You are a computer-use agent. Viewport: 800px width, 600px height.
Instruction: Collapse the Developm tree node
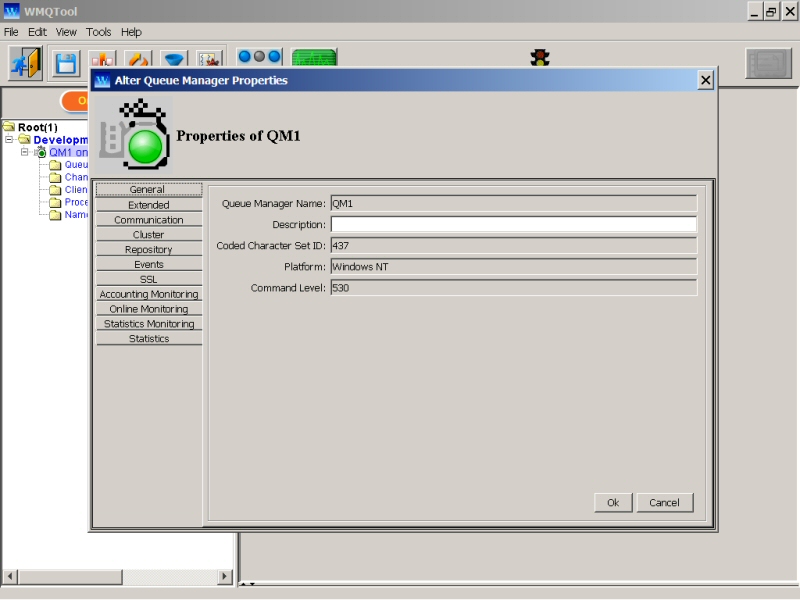pos(9,139)
